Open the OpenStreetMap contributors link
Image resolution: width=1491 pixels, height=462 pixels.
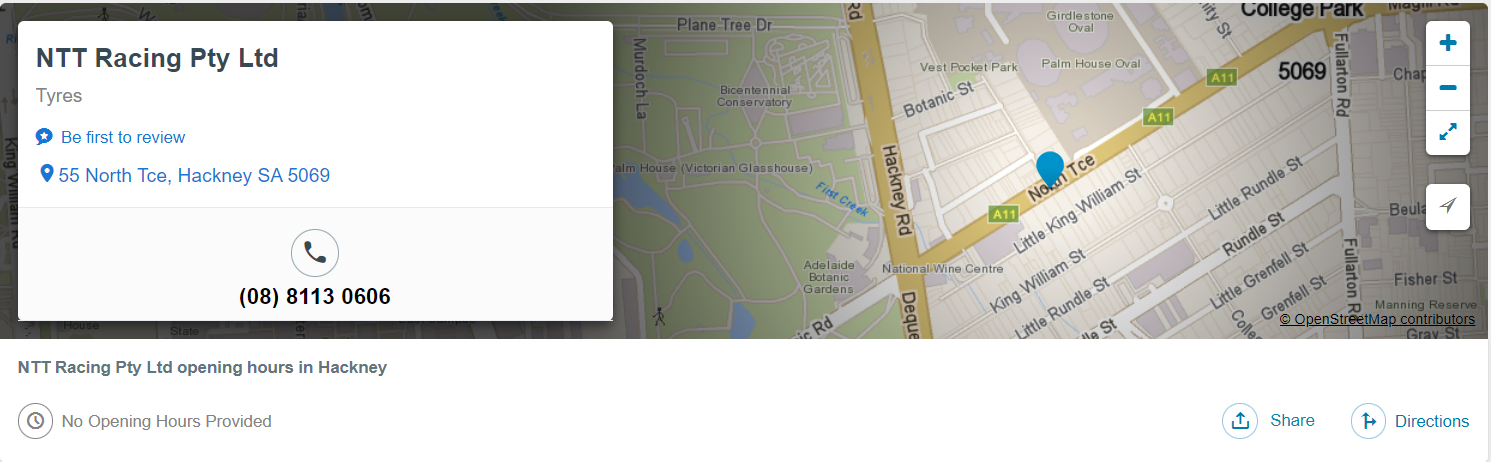pos(1377,319)
